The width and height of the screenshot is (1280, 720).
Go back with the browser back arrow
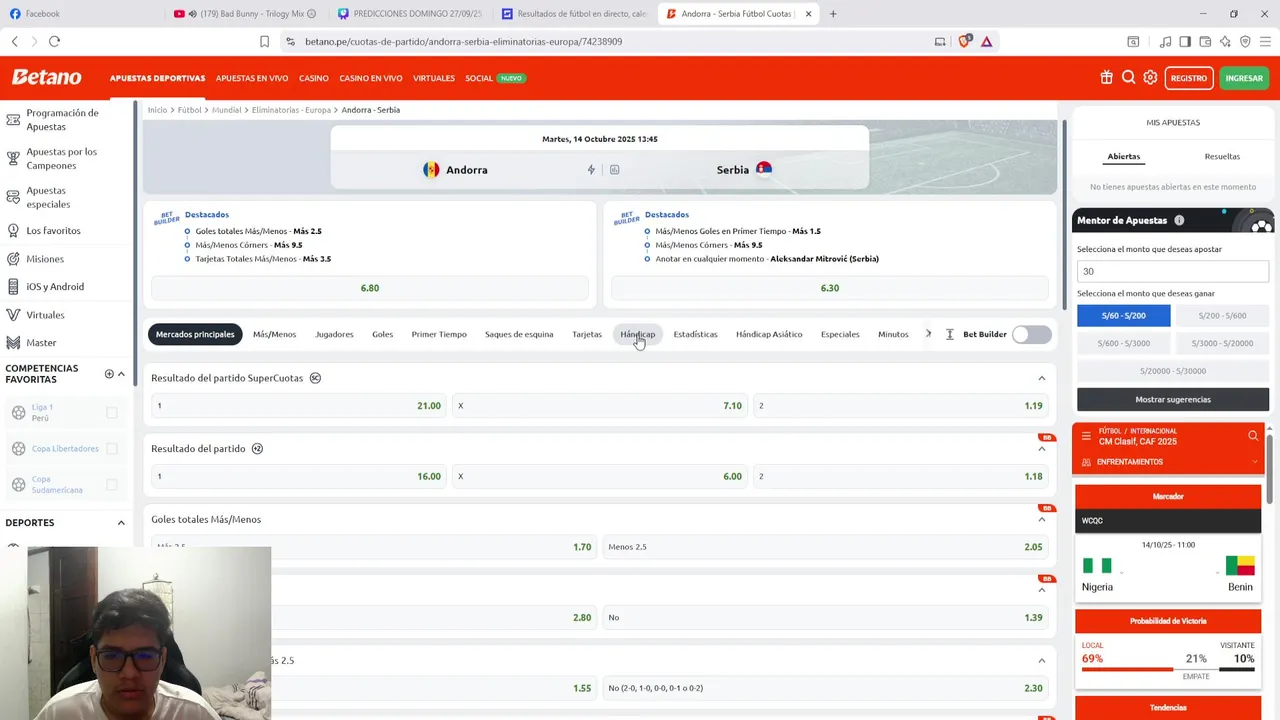[x=15, y=41]
